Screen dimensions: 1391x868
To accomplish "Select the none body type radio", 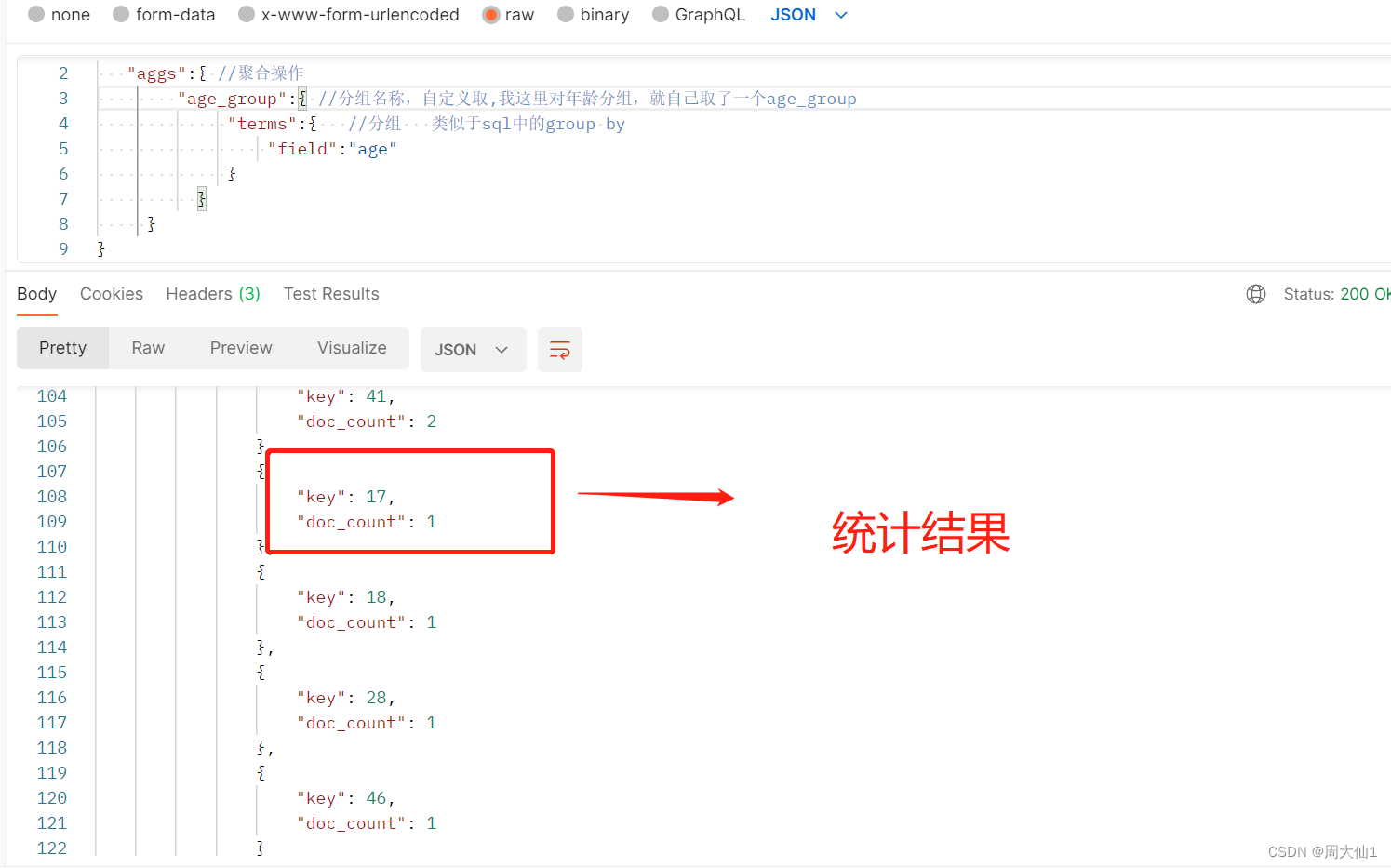I will 36,15.
